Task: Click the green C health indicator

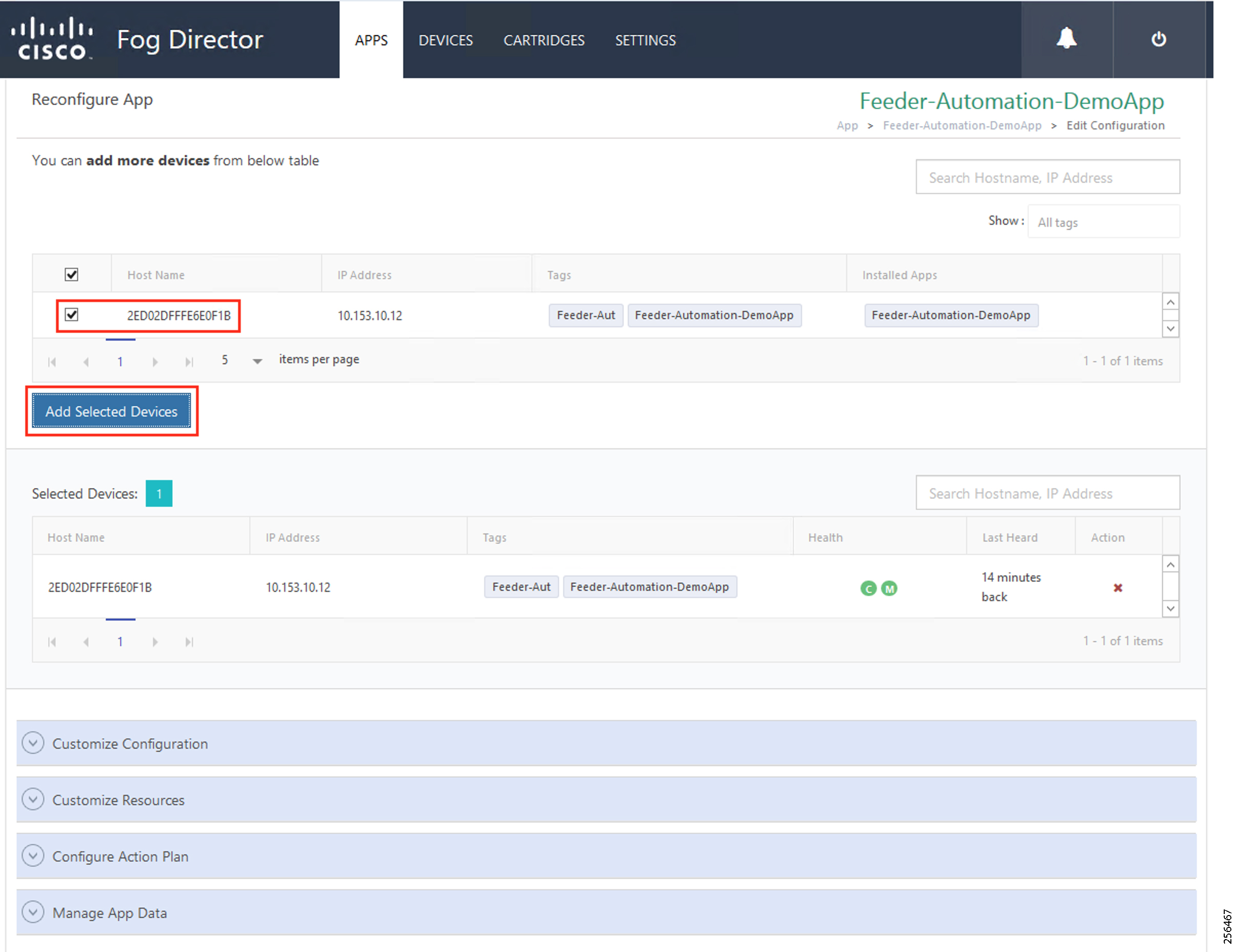Action: pos(868,588)
